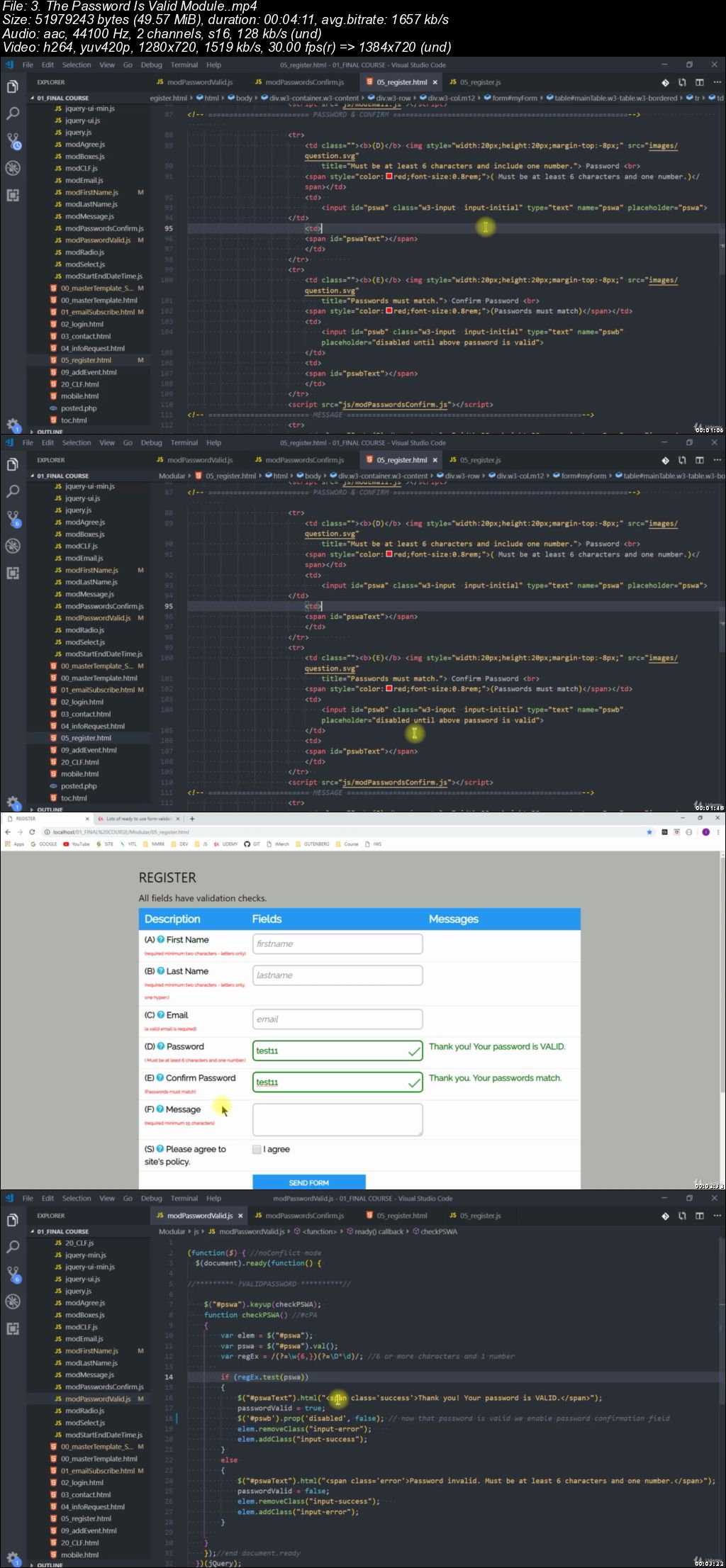The width and height of the screenshot is (726, 1568).
Task: Open the ready() callback breadcrumb dropdown
Action: point(374,1231)
